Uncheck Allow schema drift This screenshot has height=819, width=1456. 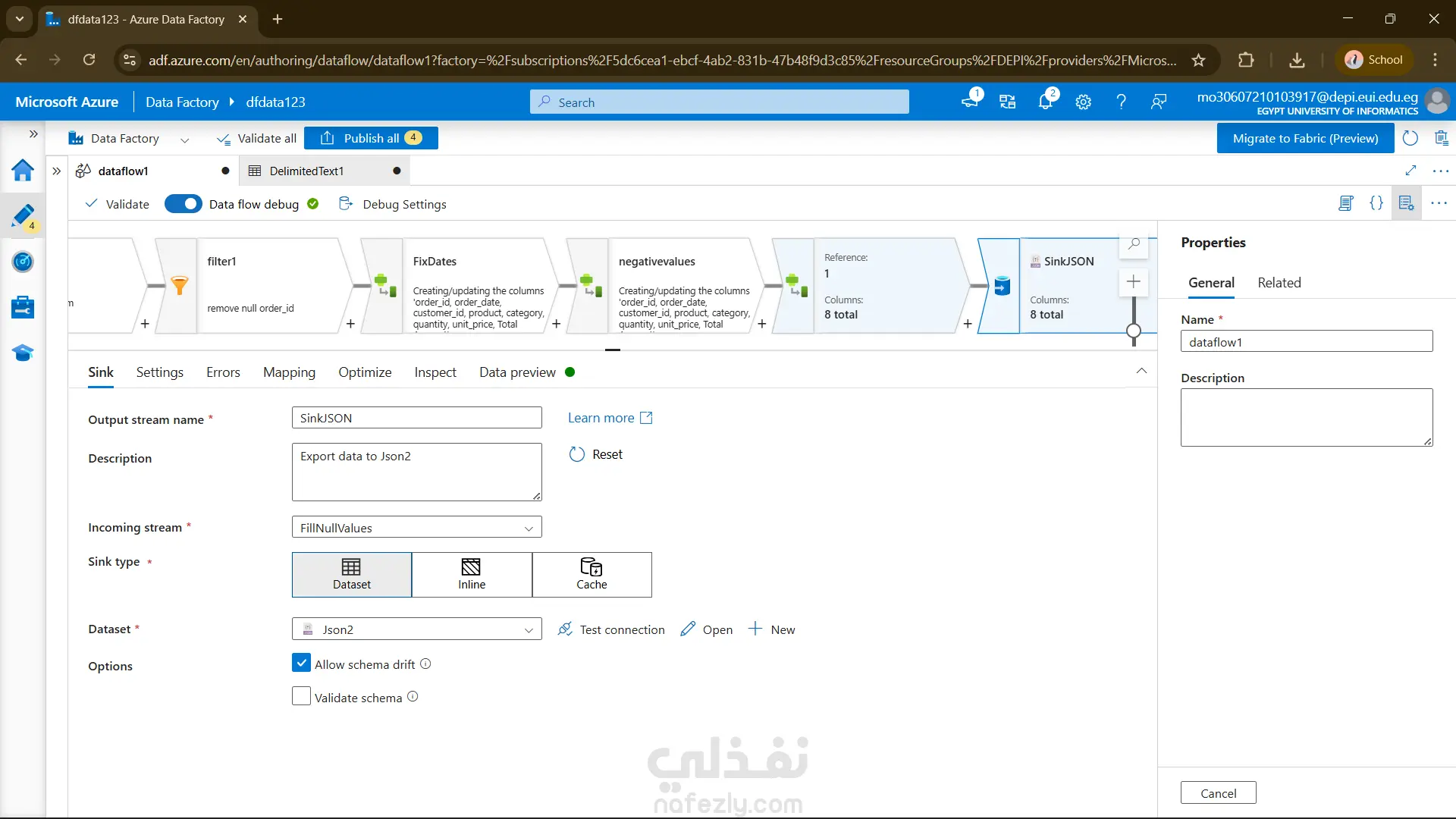[301, 664]
